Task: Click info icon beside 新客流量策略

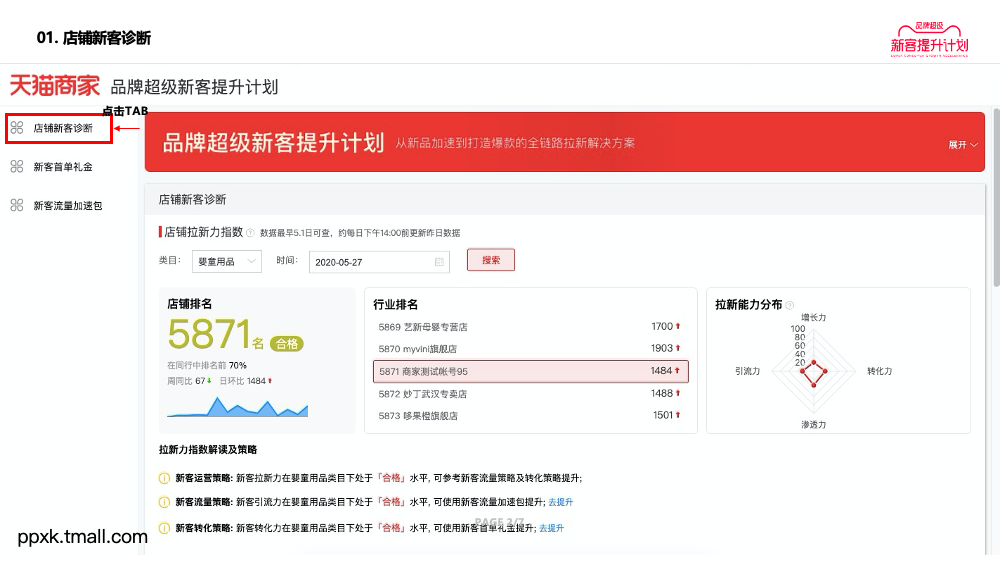Action: pyautogui.click(x=164, y=502)
